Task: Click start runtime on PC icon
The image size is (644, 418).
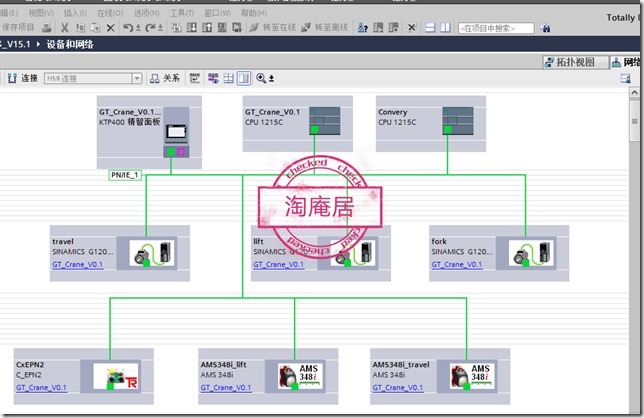Action: point(237,28)
